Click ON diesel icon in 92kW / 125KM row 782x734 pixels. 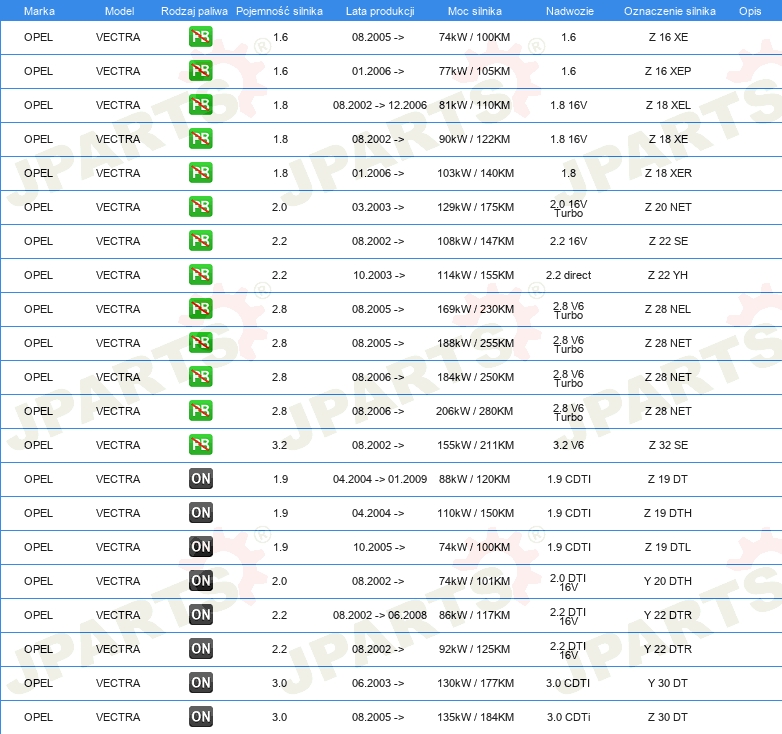point(200,649)
